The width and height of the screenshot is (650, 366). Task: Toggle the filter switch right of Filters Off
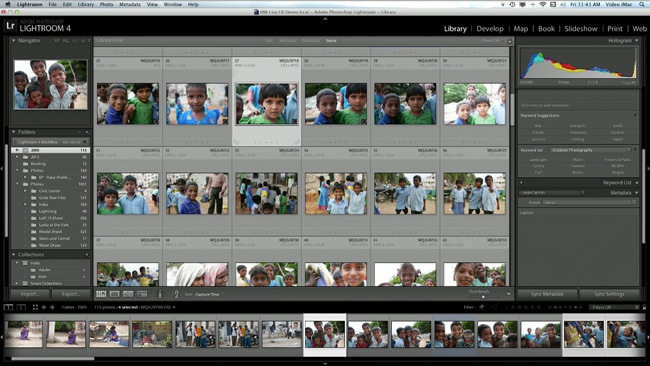[x=644, y=307]
